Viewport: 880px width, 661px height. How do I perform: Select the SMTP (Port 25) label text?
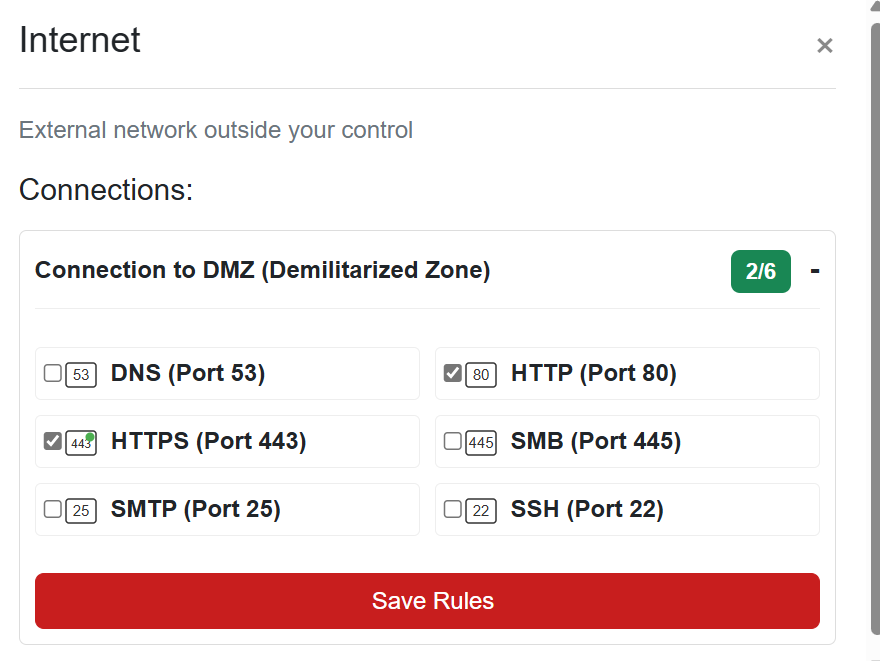[x=195, y=509]
